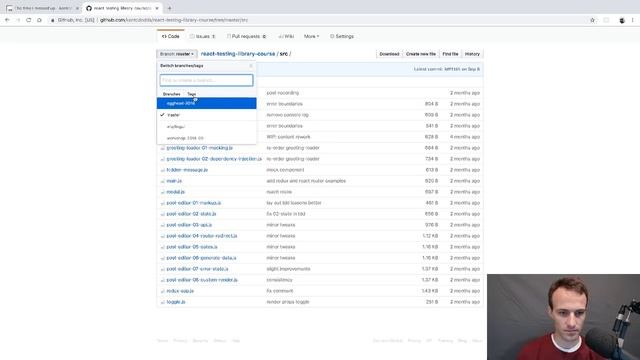Choose the third branch below master
640x360 pixels.
pos(207,127)
